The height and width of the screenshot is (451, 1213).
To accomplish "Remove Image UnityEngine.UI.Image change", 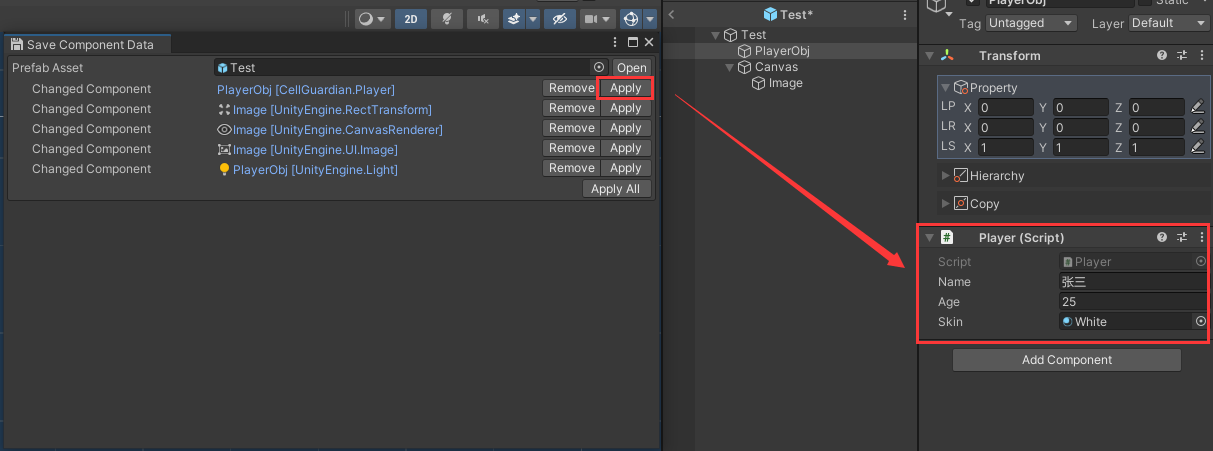I will (571, 148).
